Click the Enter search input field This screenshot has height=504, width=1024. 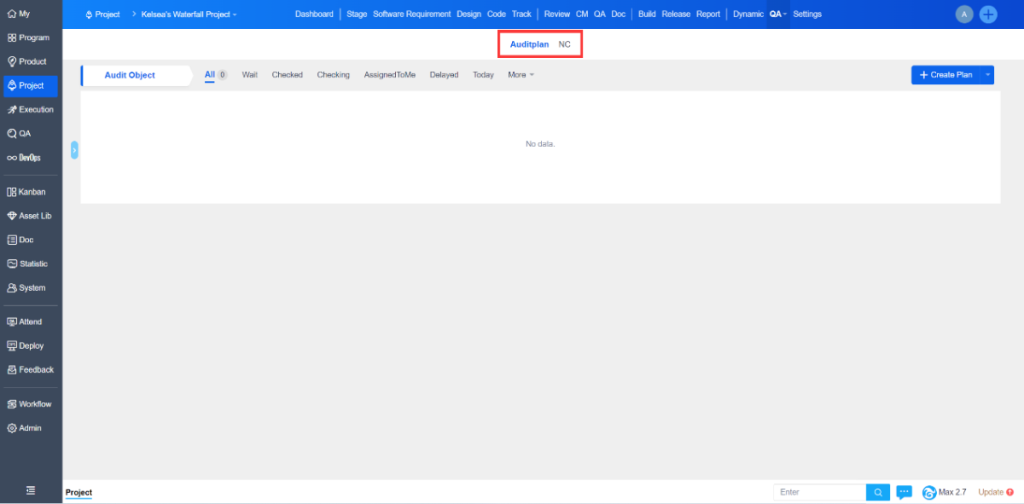[x=820, y=492]
